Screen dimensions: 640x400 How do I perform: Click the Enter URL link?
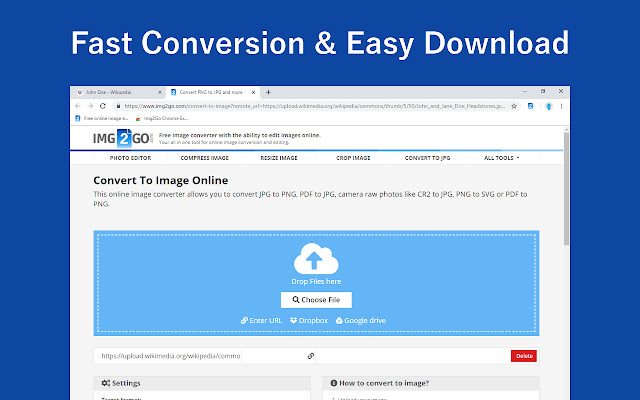[x=262, y=320]
